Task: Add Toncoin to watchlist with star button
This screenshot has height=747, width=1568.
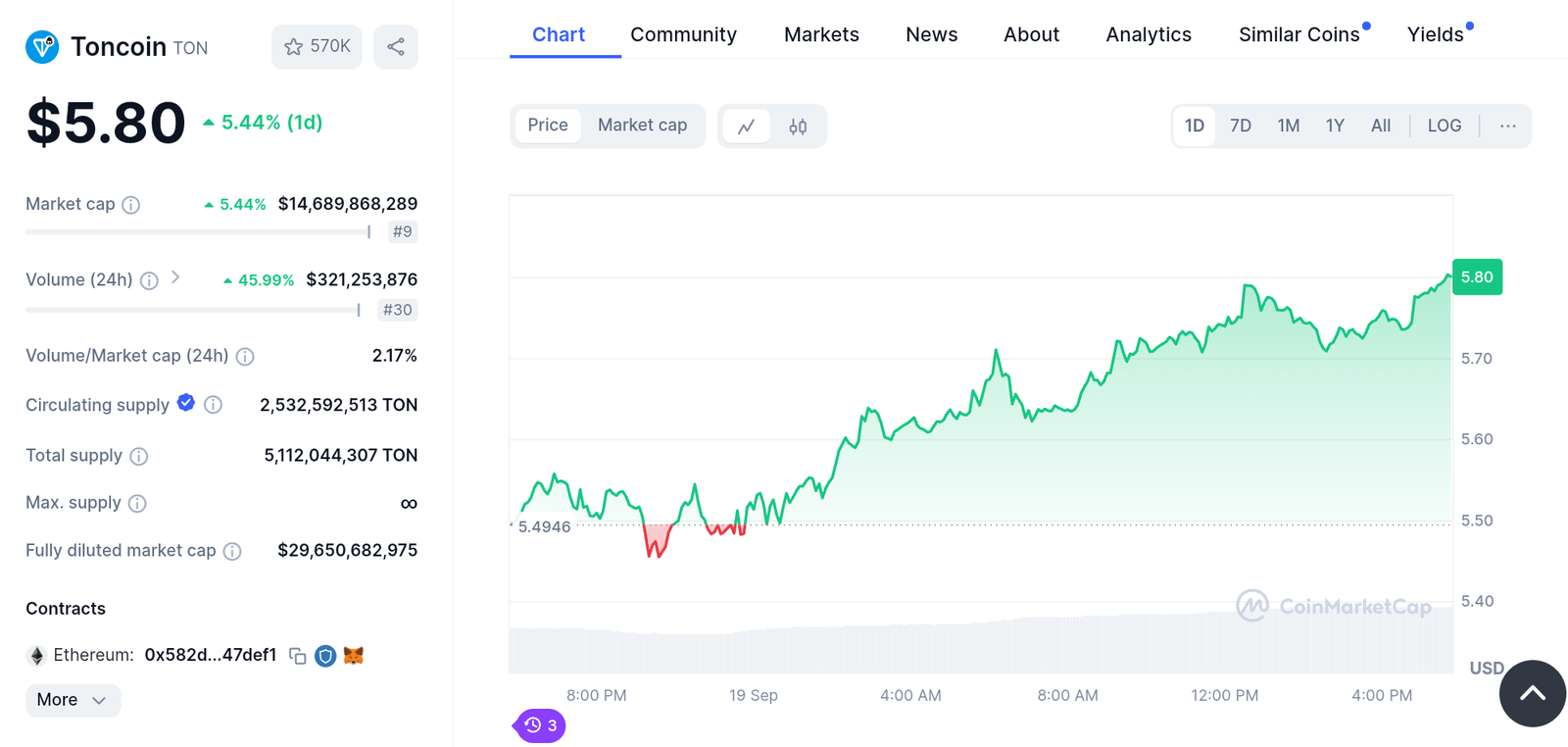Action: pos(317,46)
